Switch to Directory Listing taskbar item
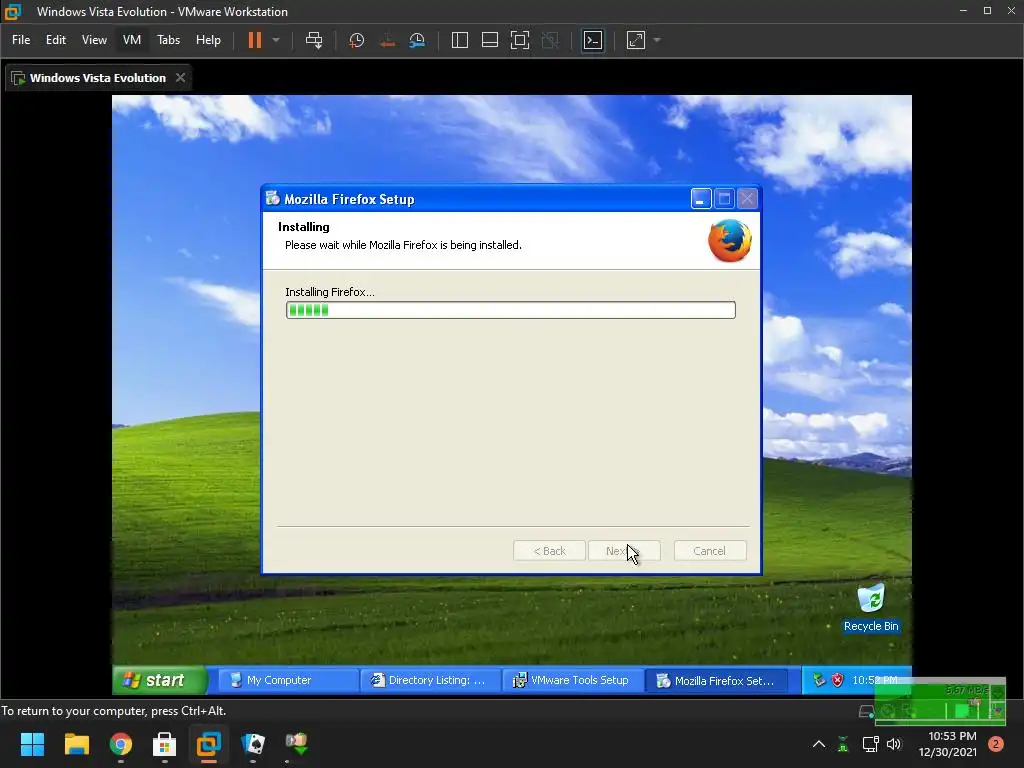This screenshot has width=1024, height=768. click(430, 680)
